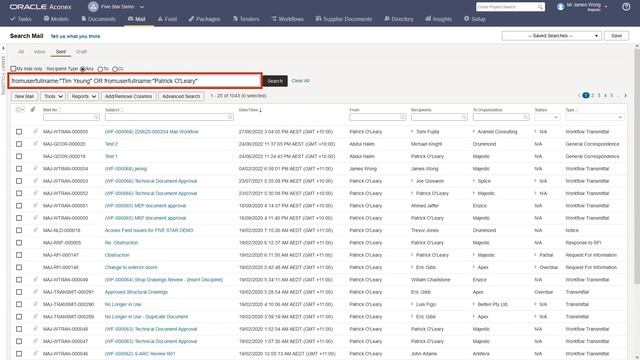640x360 pixels.
Task: Open the Tools dropdown menu
Action: pyautogui.click(x=53, y=96)
